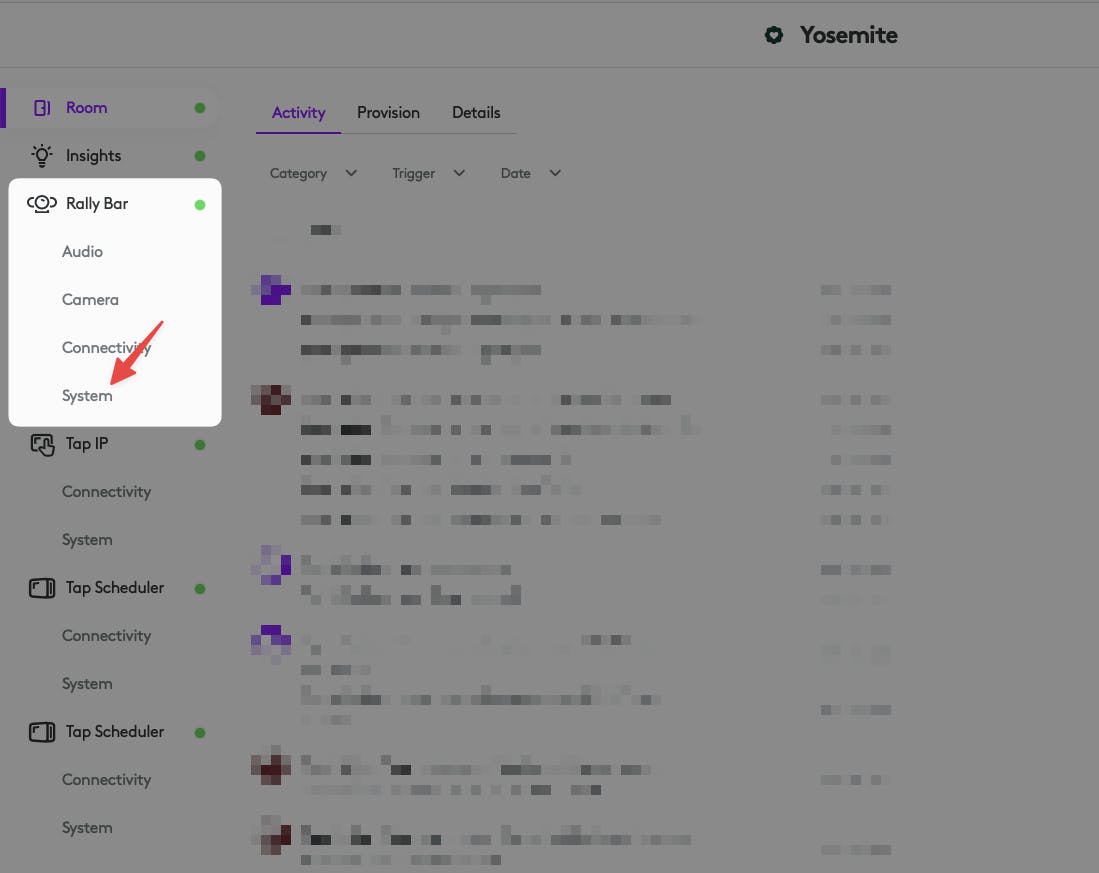The width and height of the screenshot is (1099, 873).
Task: Select the Activity tab
Action: tap(299, 113)
